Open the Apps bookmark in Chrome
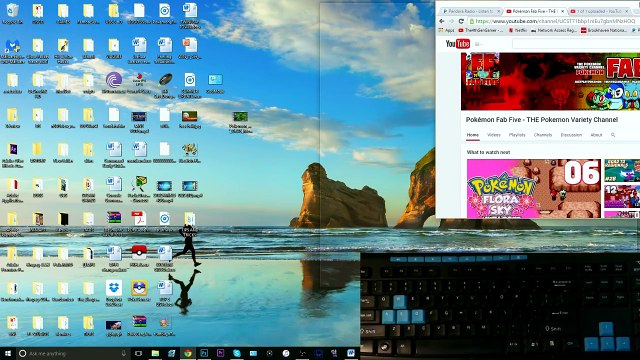The height and width of the screenshot is (360, 640). (x=447, y=30)
